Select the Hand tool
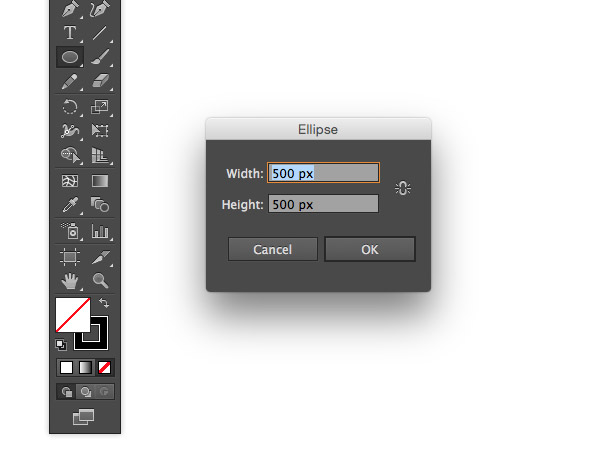600x458 pixels. 70,279
